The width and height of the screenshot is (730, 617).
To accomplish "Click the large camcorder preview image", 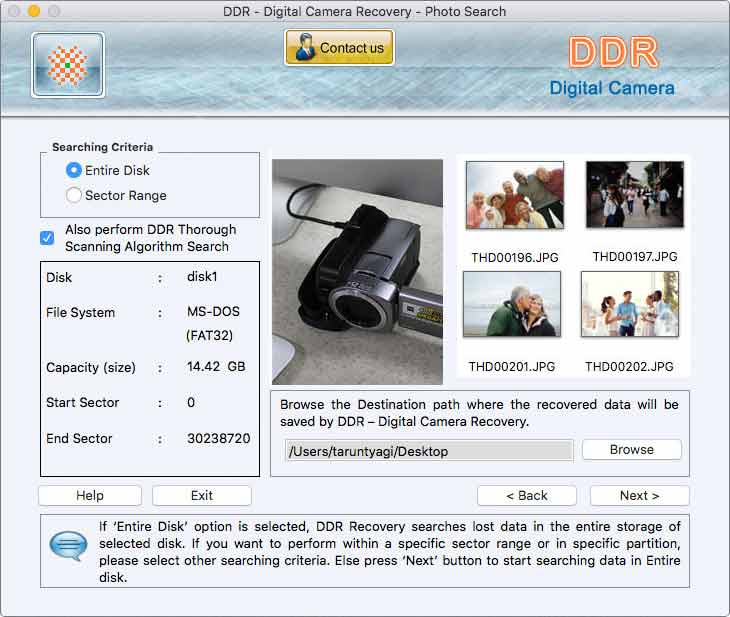I will pyautogui.click(x=358, y=272).
